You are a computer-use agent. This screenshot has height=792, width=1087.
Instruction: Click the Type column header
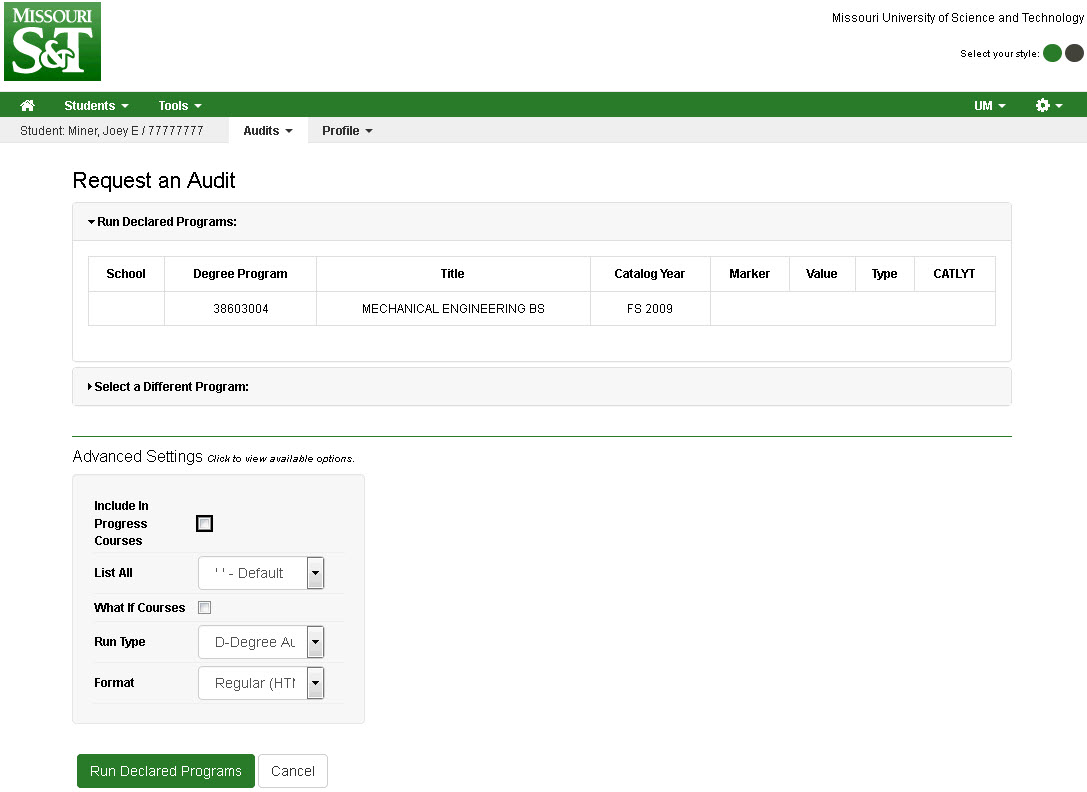coord(884,274)
